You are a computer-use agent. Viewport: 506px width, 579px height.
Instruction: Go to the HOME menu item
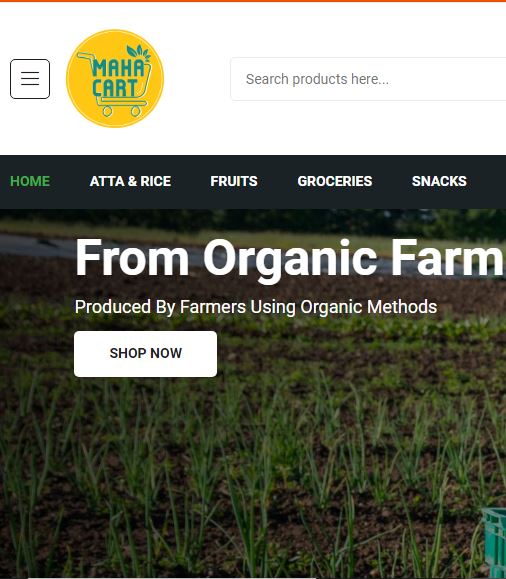[x=30, y=181]
